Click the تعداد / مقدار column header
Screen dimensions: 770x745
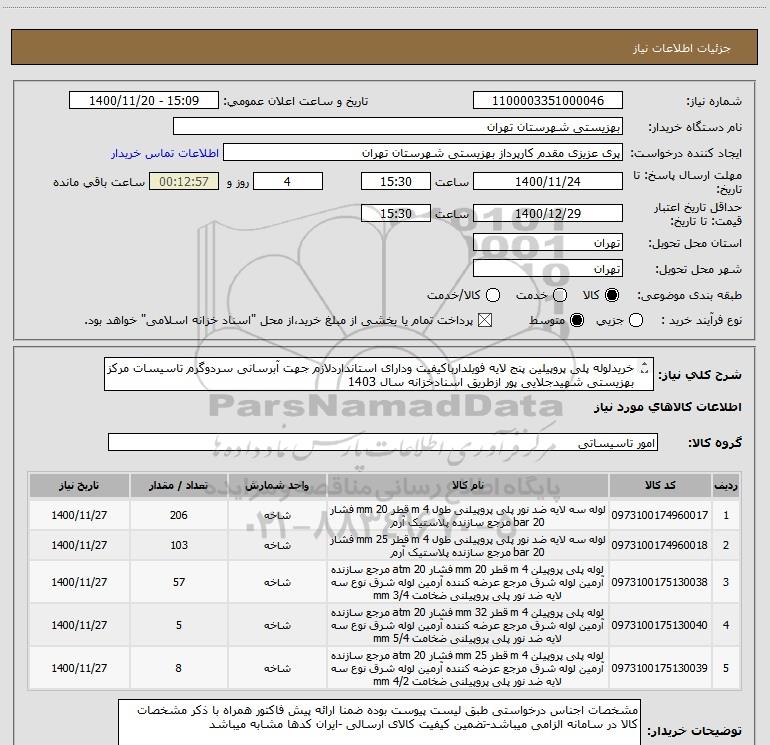179,485
